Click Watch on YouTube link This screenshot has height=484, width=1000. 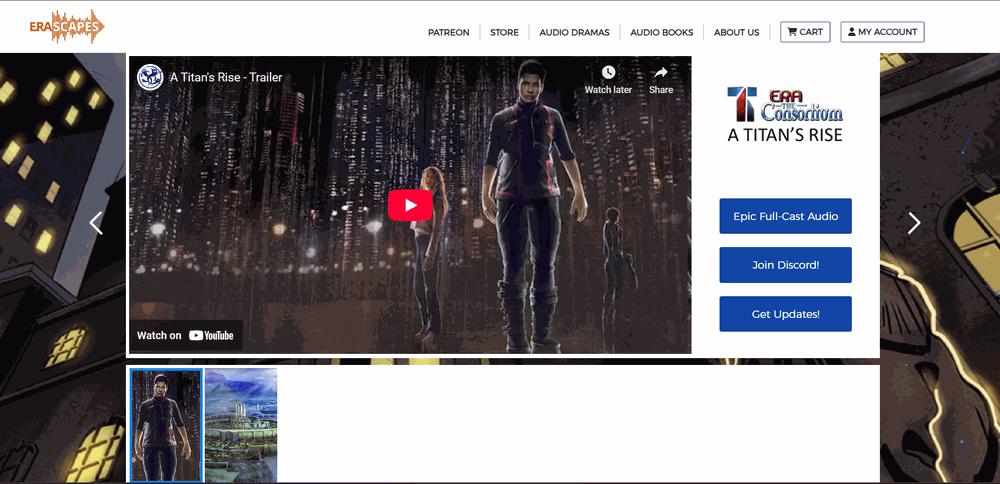(x=185, y=335)
